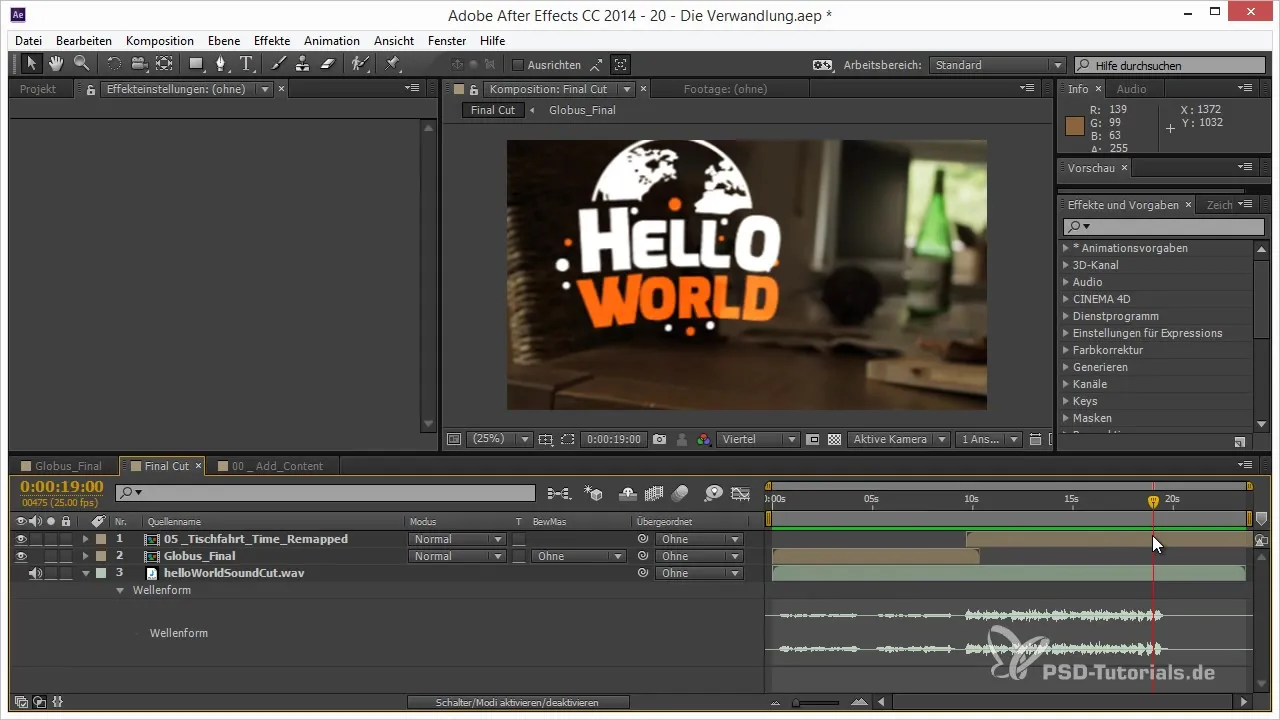The image size is (1280, 720).
Task: Toggle lock on Komposition viewer panel
Action: [474, 89]
